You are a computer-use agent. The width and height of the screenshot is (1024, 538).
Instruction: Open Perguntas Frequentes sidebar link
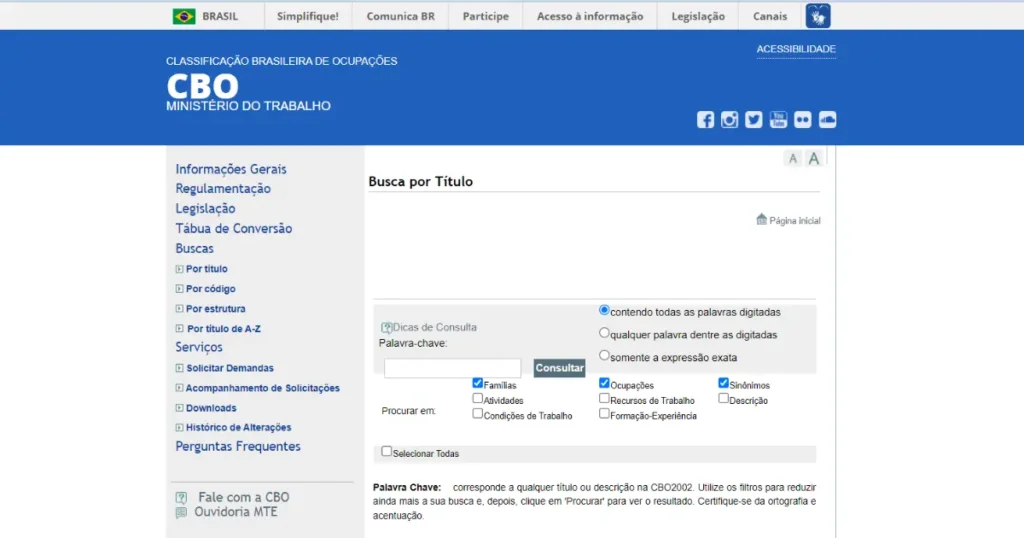point(238,447)
